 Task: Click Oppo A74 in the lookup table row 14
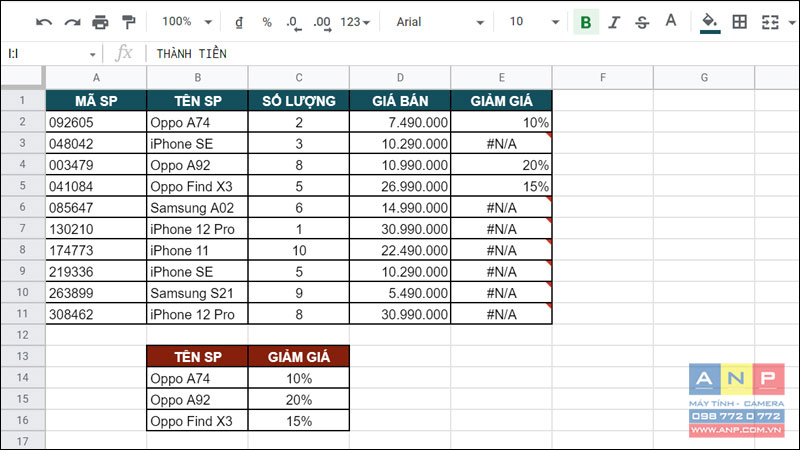[x=197, y=378]
